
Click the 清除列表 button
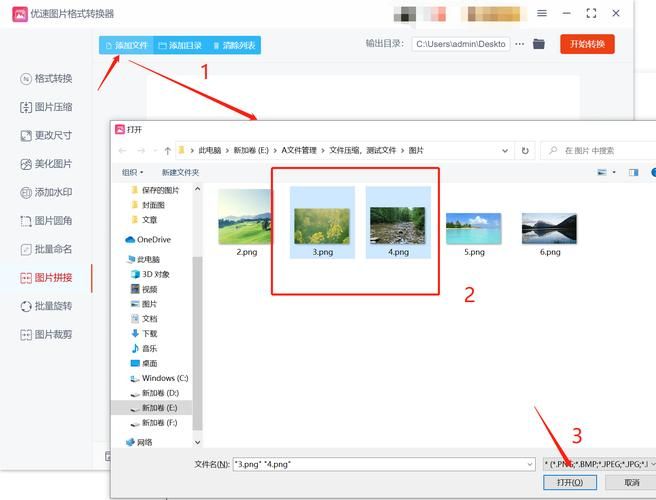pyautogui.click(x=234, y=45)
